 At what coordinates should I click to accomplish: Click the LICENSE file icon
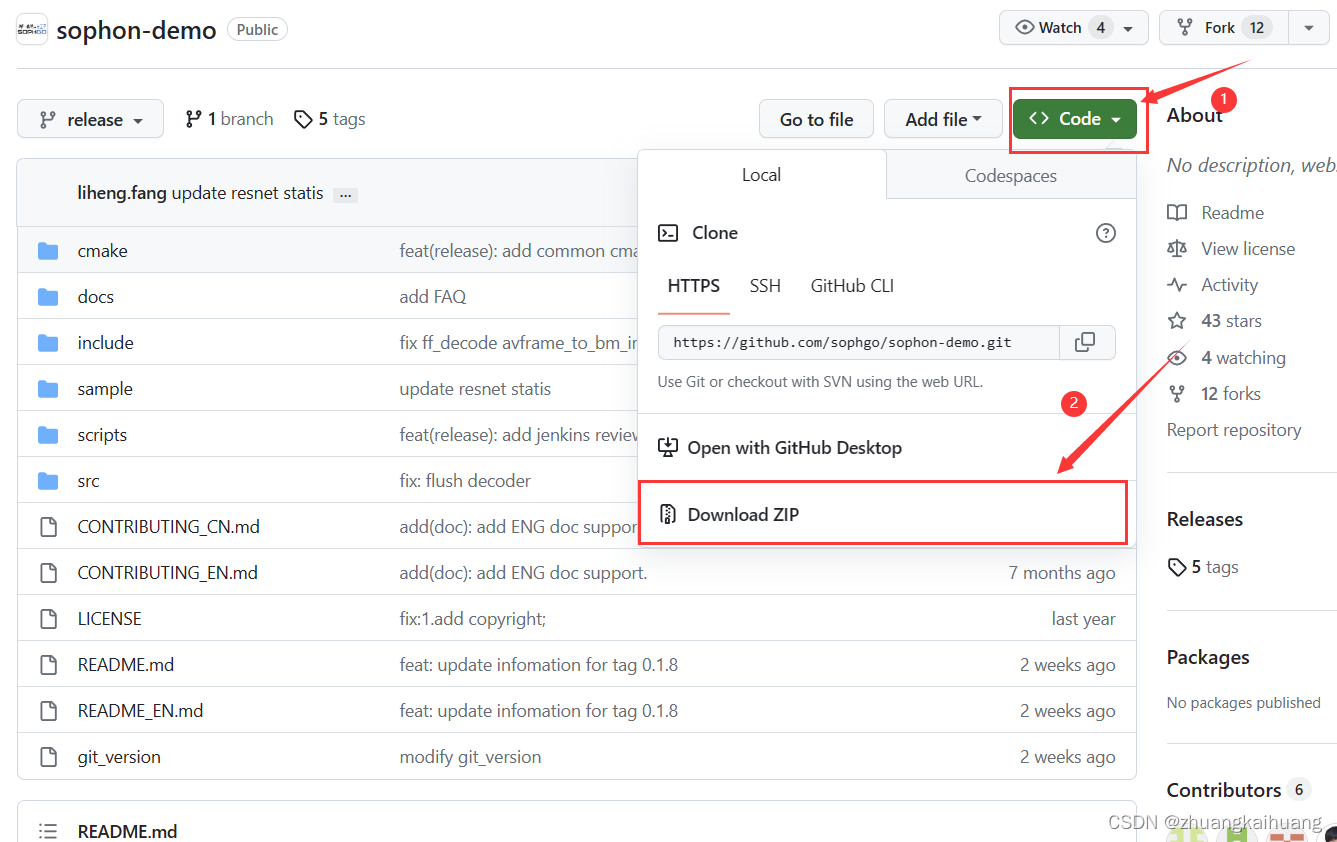(48, 619)
